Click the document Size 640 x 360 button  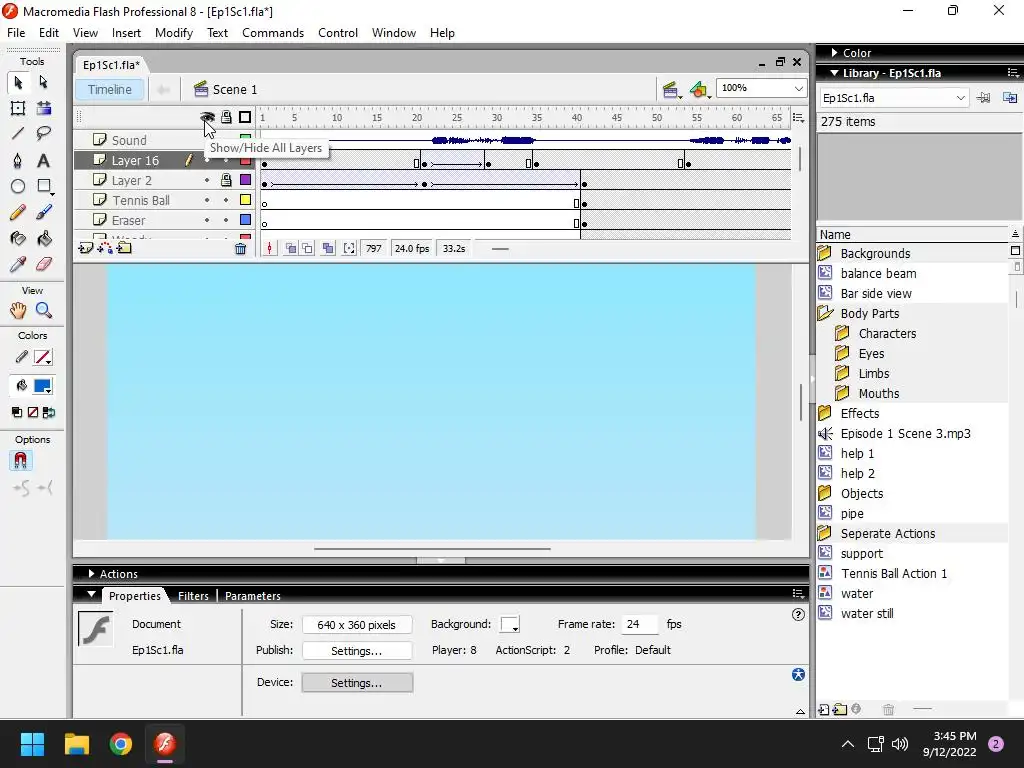coord(357,624)
